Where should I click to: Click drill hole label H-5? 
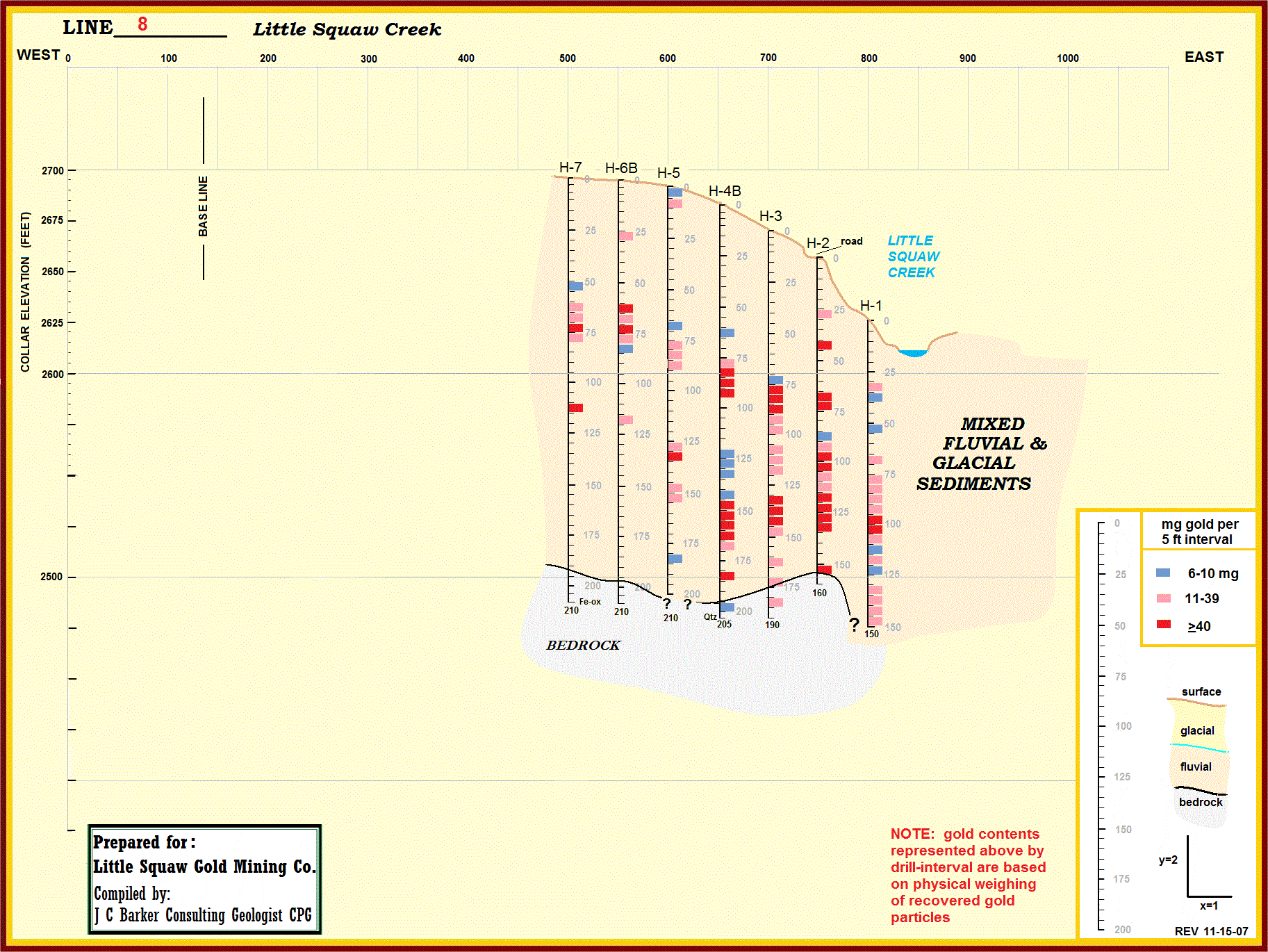(668, 173)
